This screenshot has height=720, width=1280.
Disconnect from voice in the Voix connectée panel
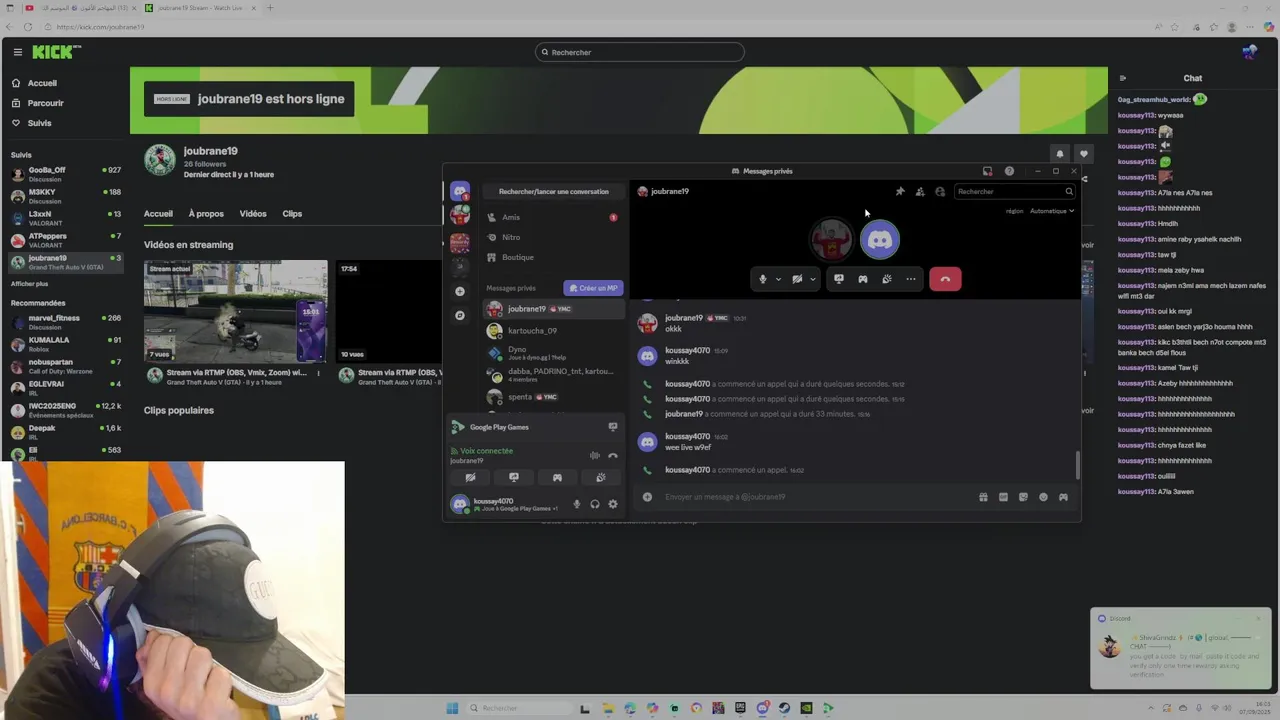[613, 455]
